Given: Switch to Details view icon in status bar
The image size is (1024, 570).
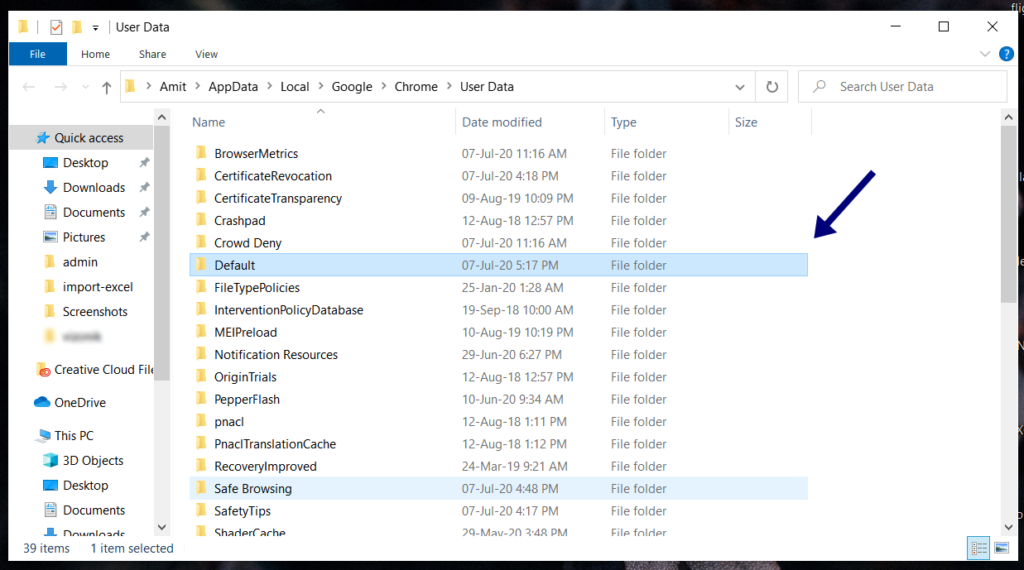Looking at the screenshot, I should pos(979,548).
